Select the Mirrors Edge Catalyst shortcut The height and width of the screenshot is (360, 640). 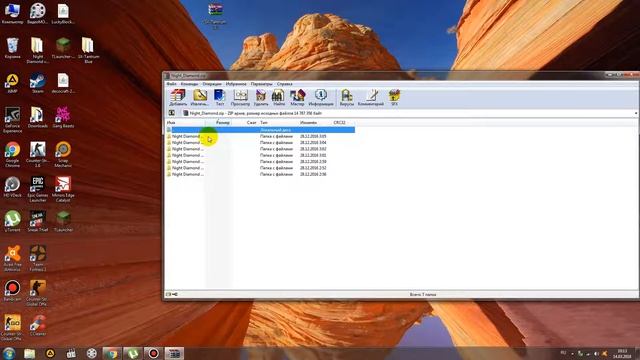point(63,189)
